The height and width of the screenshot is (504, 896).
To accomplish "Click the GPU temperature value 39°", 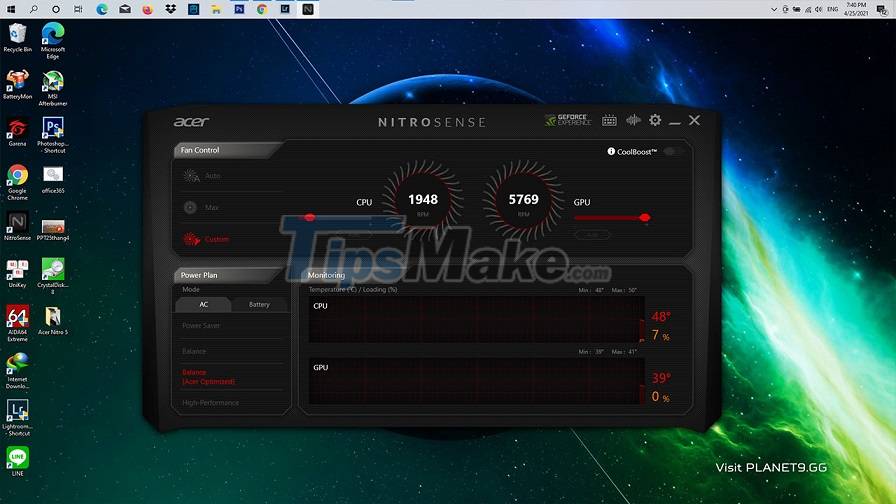I will point(661,378).
